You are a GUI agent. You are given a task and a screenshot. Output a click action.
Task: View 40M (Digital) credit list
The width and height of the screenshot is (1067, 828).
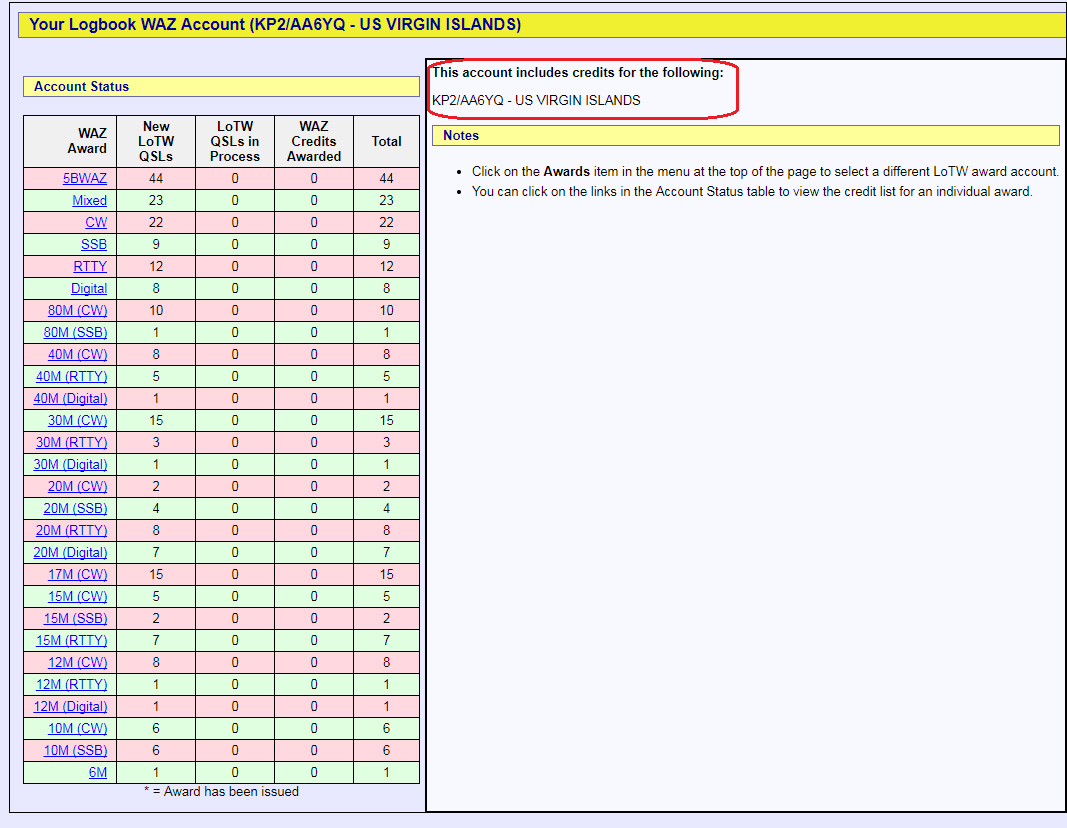(70, 398)
